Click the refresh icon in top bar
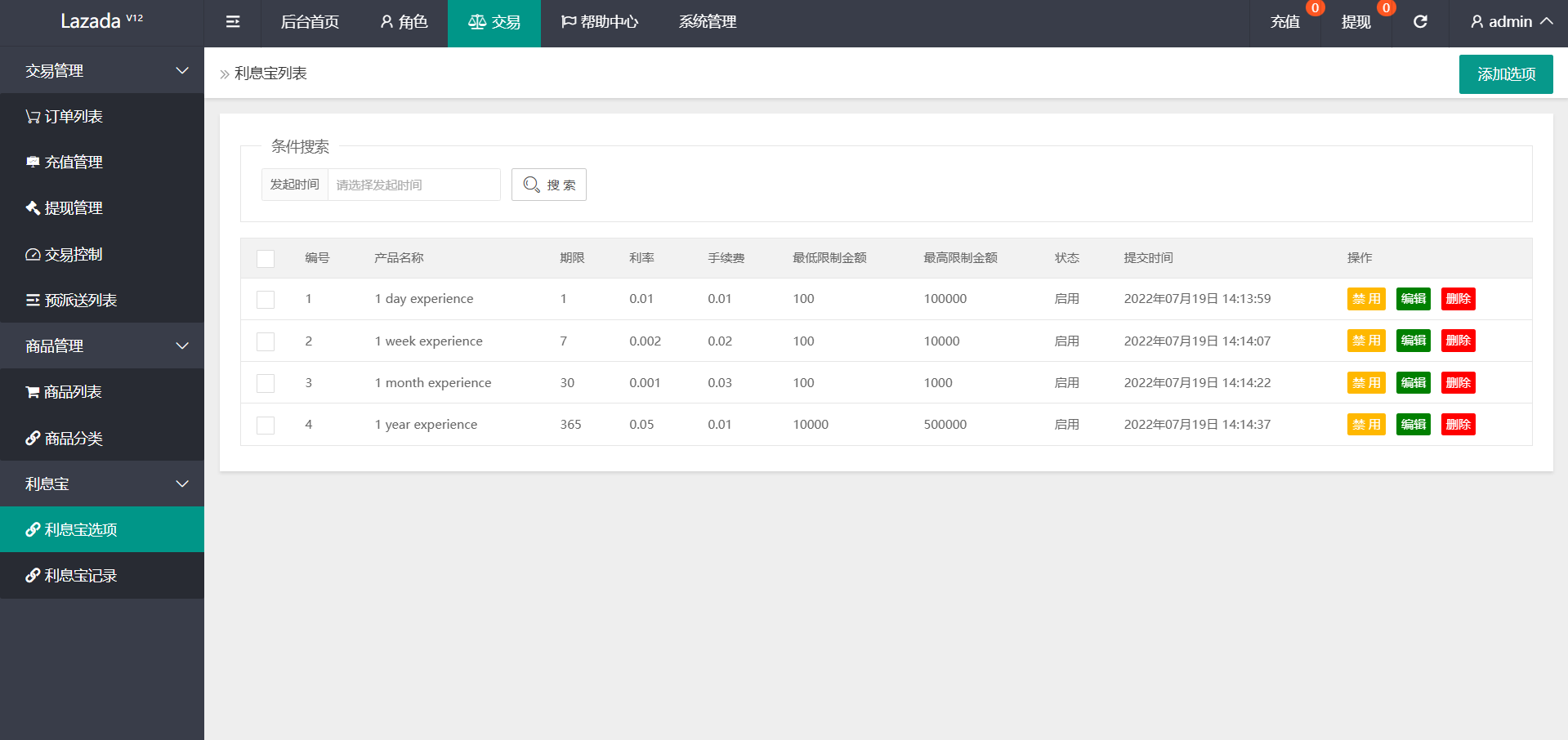This screenshot has width=1568, height=740. click(1420, 22)
